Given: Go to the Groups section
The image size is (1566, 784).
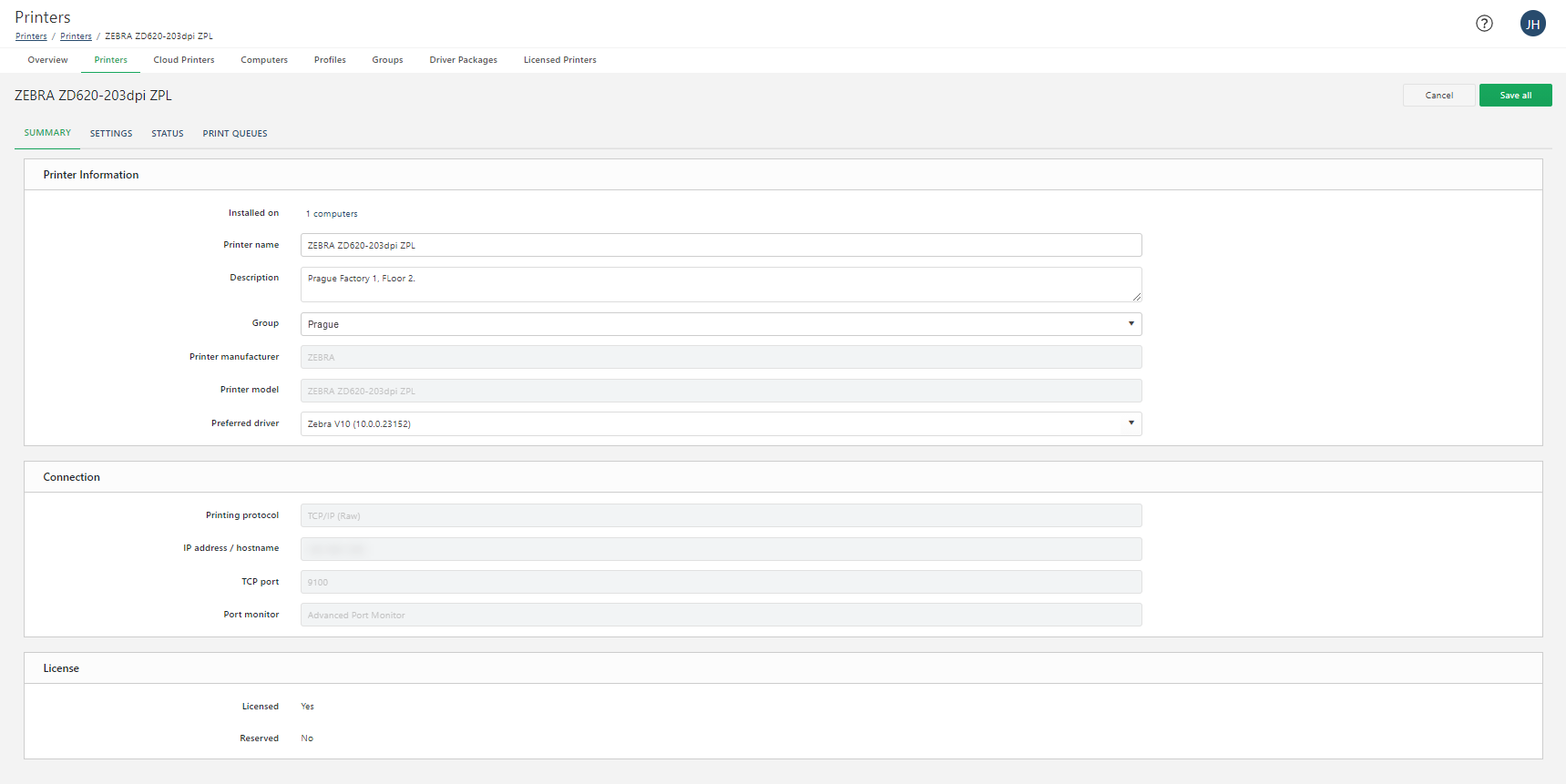Looking at the screenshot, I should (x=387, y=60).
